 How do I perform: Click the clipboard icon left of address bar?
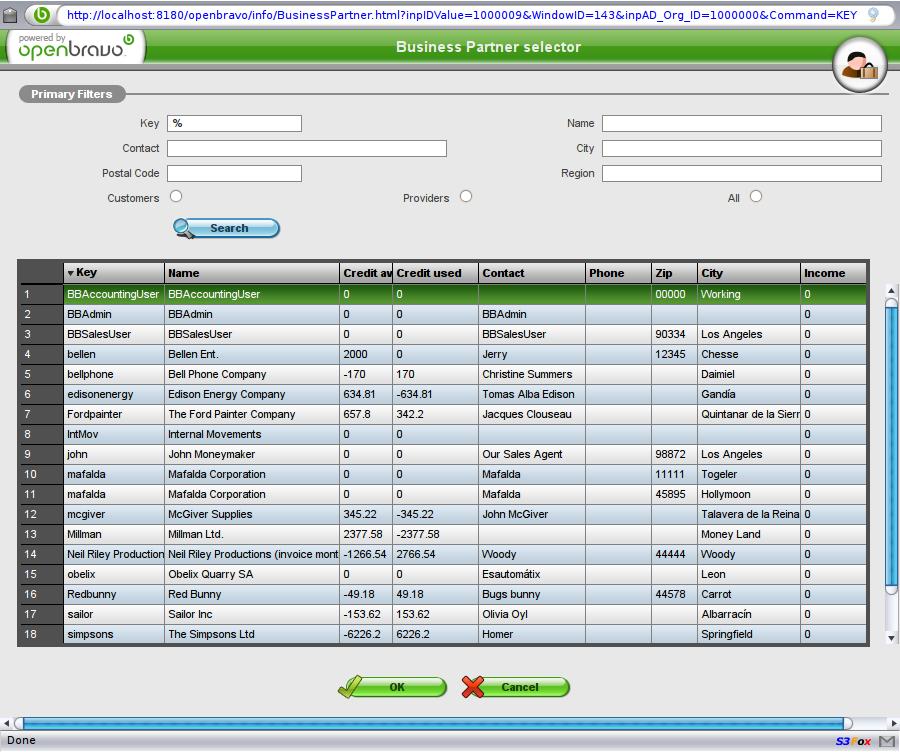click(10, 15)
